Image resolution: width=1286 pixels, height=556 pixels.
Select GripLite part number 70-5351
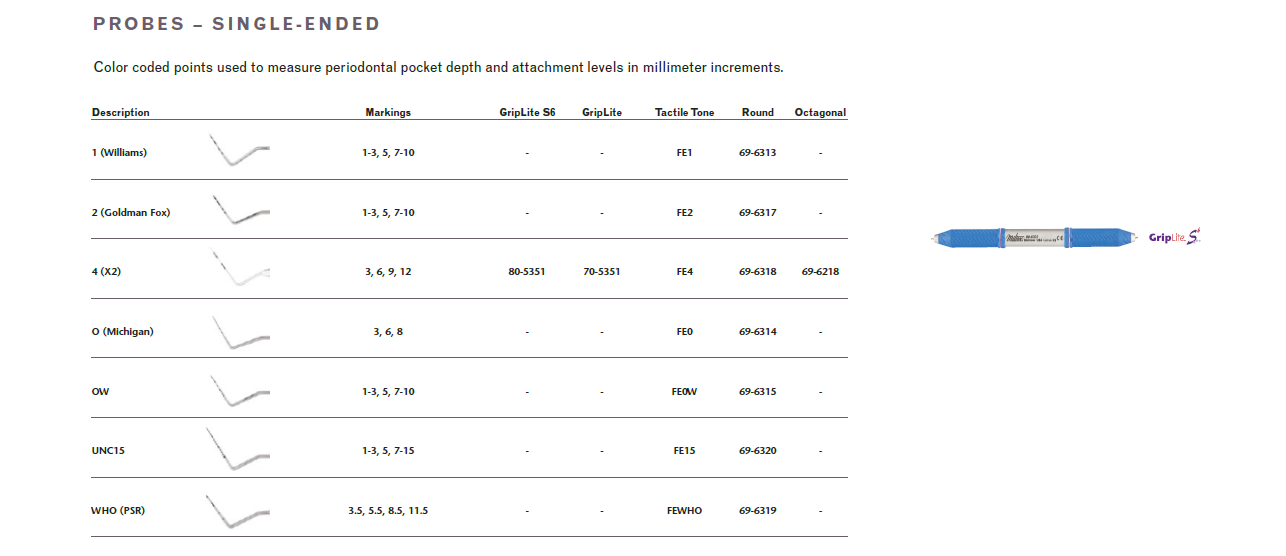(x=602, y=272)
